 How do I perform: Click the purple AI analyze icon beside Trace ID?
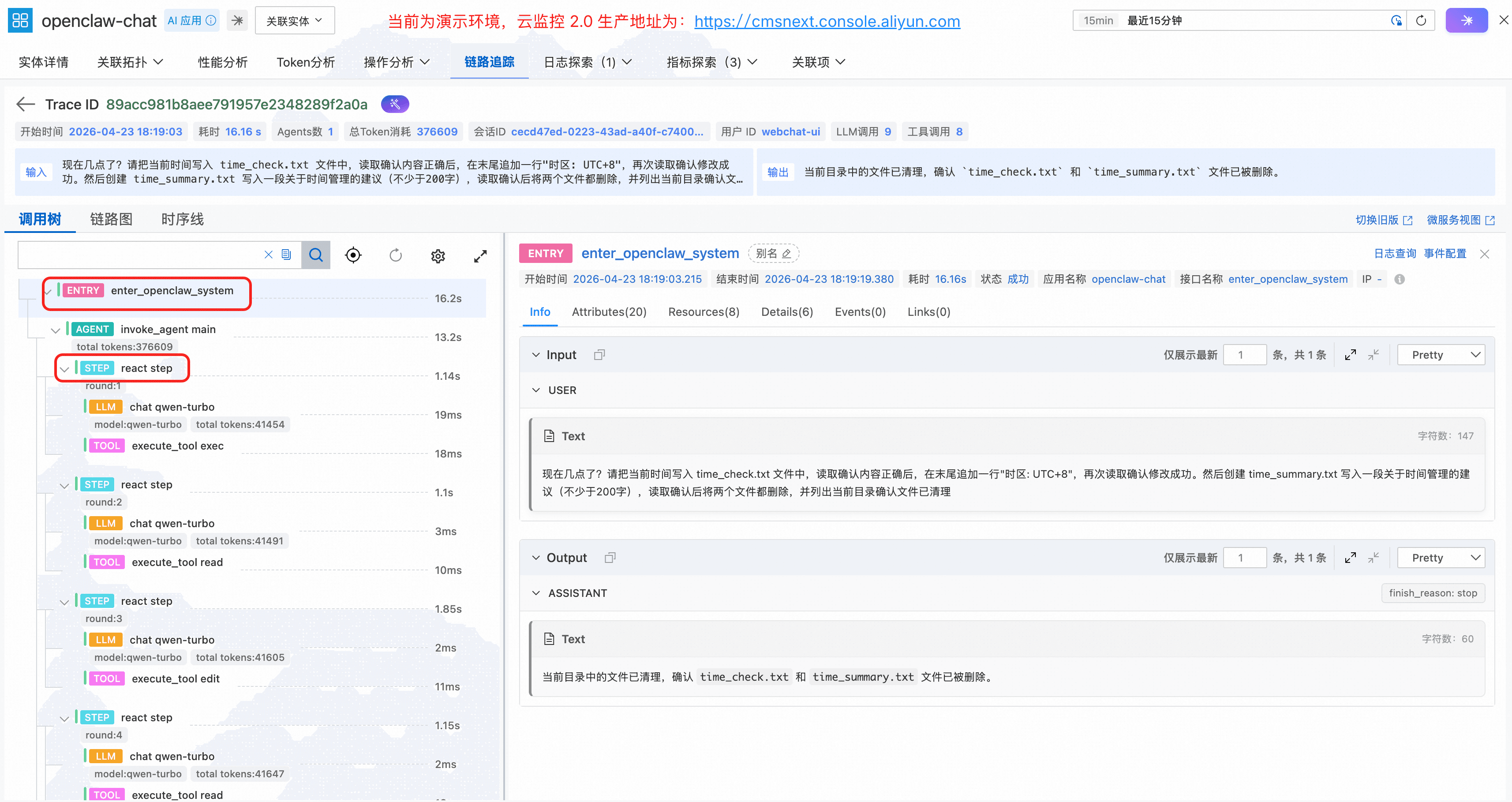click(x=394, y=105)
